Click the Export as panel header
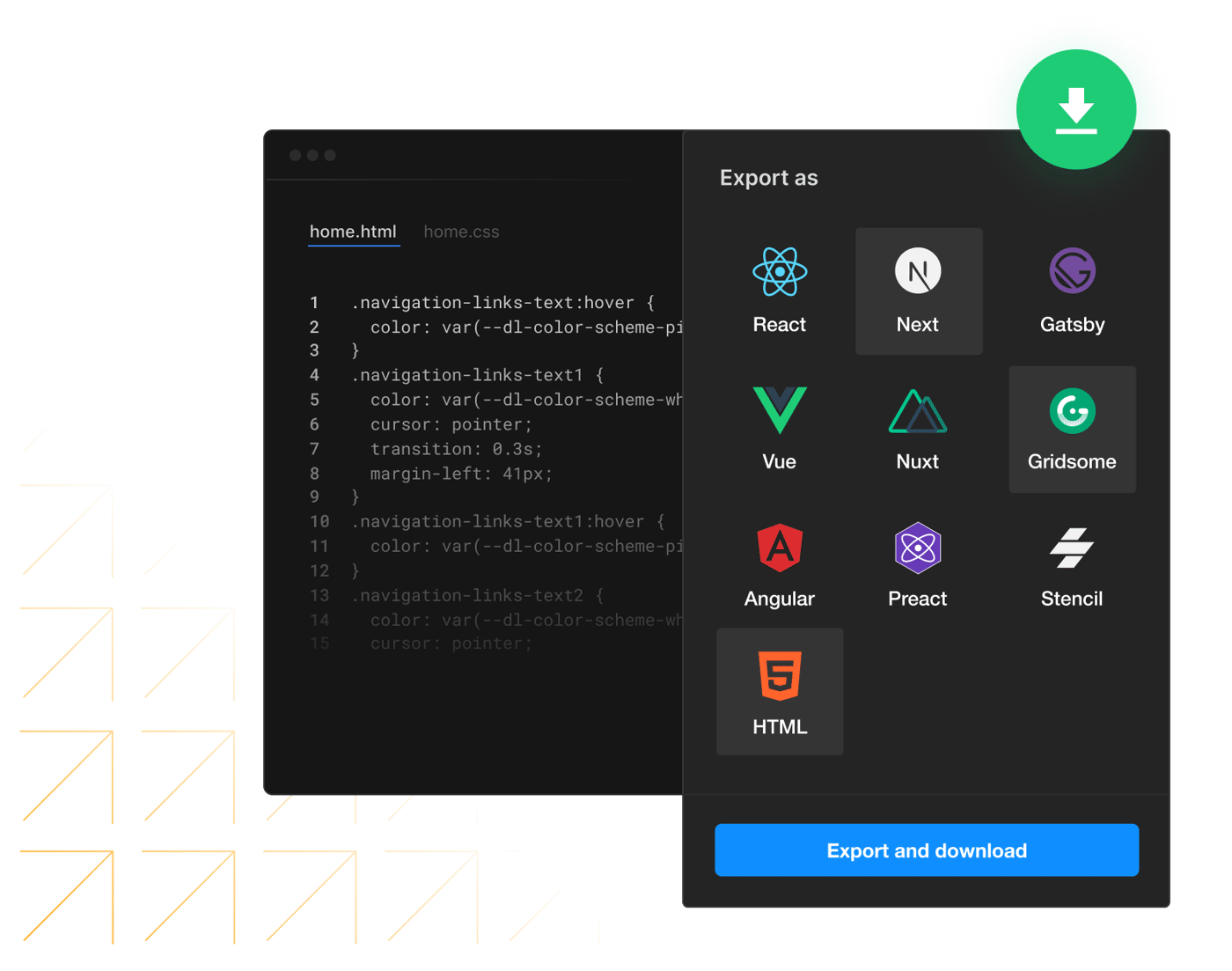Viewport: 1232px width, 971px height. point(769,177)
